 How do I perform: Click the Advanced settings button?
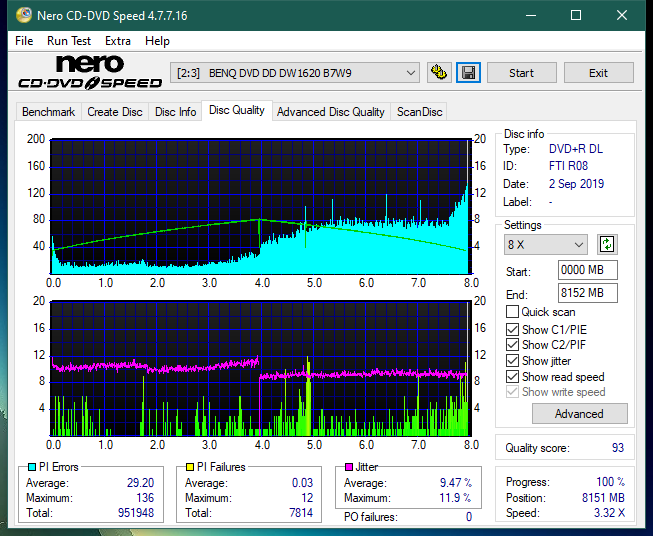(x=579, y=414)
